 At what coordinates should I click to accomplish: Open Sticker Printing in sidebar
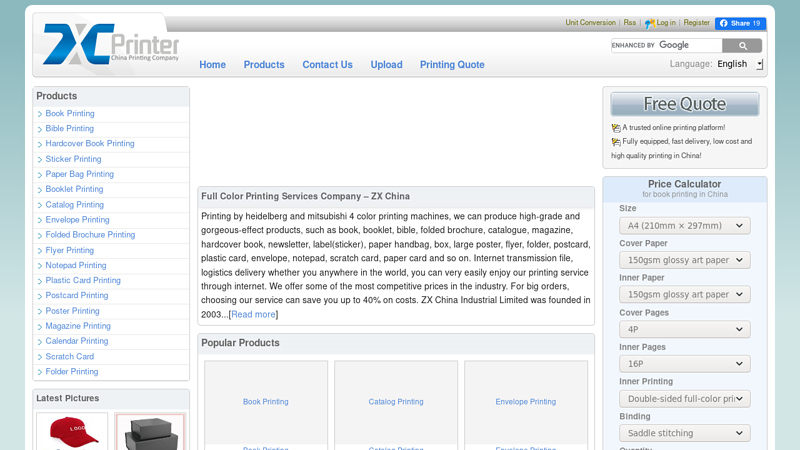(73, 159)
